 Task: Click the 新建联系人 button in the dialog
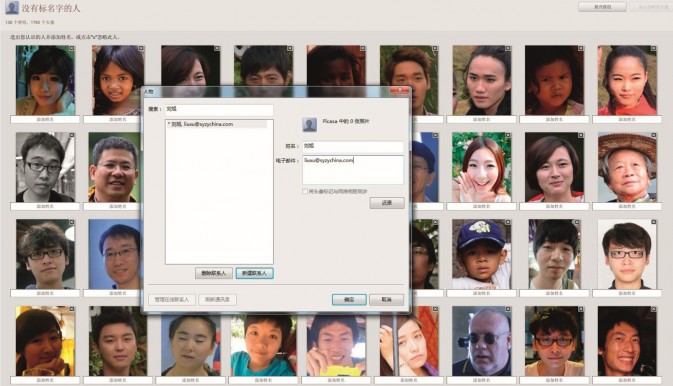tap(254, 274)
